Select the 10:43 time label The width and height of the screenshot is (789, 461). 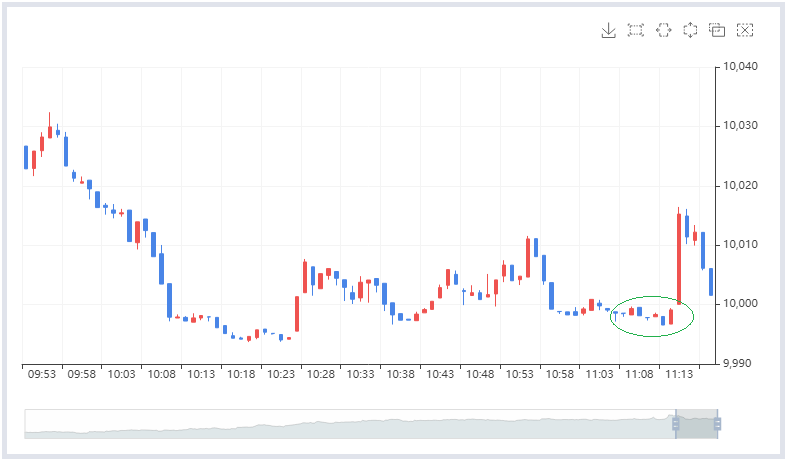pyautogui.click(x=440, y=374)
